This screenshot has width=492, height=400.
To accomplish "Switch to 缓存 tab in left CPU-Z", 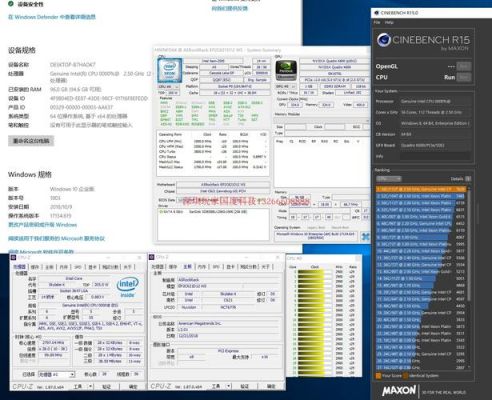I will tap(35, 267).
